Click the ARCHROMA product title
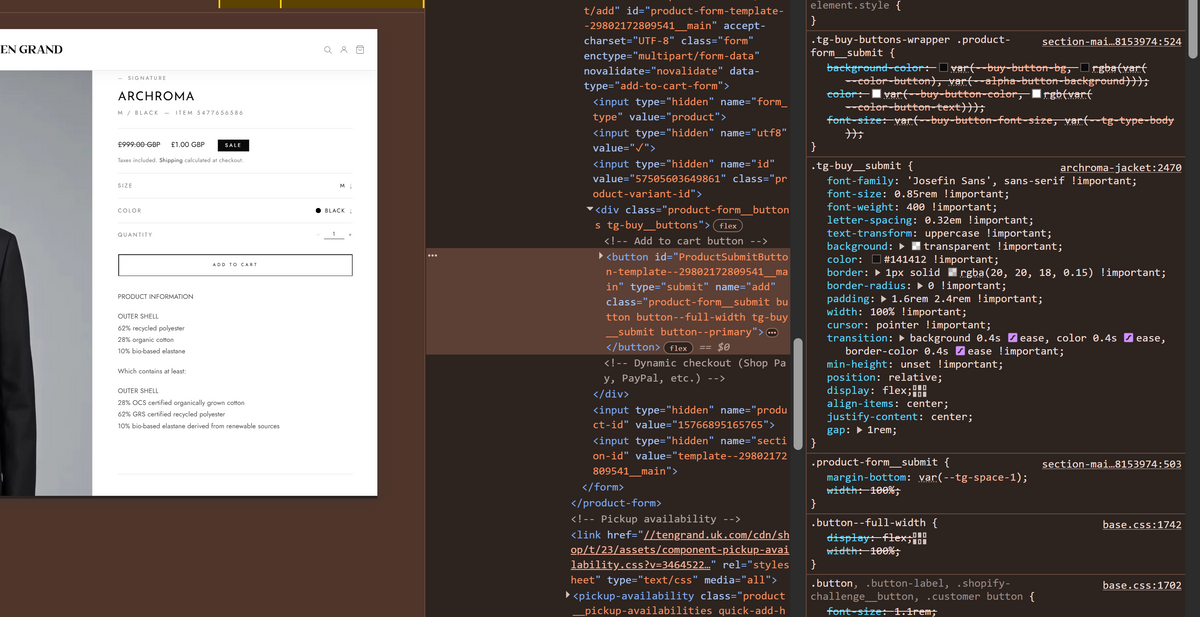This screenshot has height=617, width=1200. [x=156, y=97]
